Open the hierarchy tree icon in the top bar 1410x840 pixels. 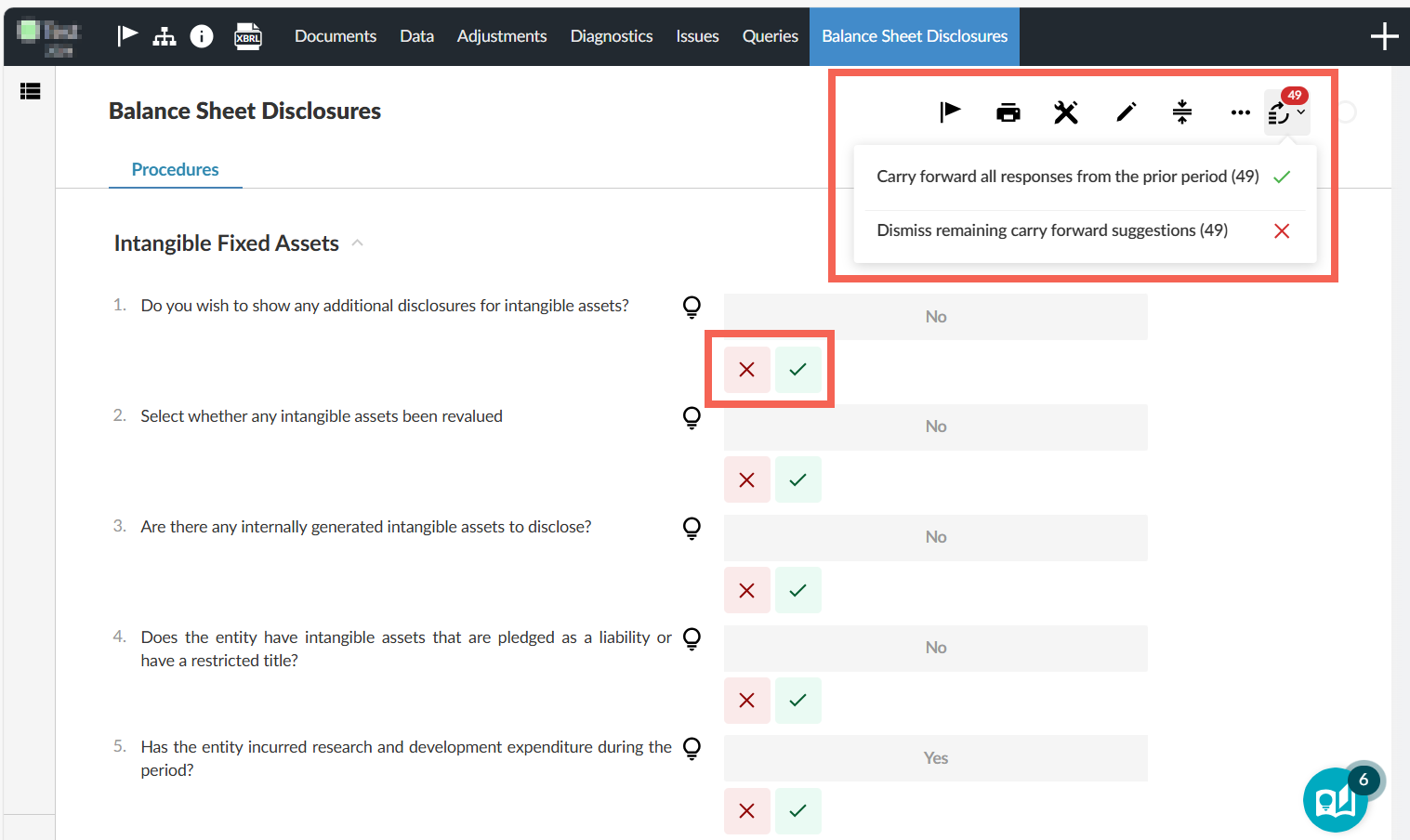165,35
